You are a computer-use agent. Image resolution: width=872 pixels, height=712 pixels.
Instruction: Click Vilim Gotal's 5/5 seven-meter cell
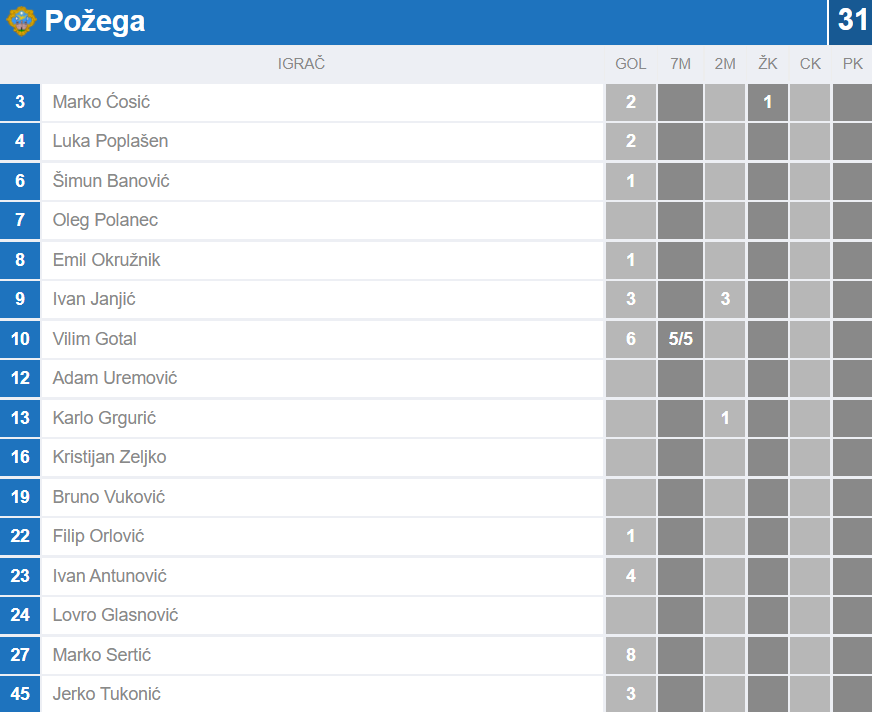point(680,339)
